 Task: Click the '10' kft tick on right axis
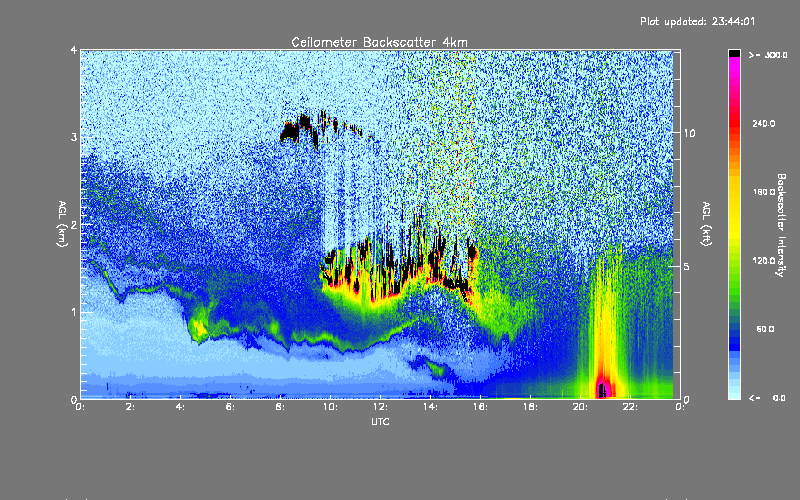point(689,133)
